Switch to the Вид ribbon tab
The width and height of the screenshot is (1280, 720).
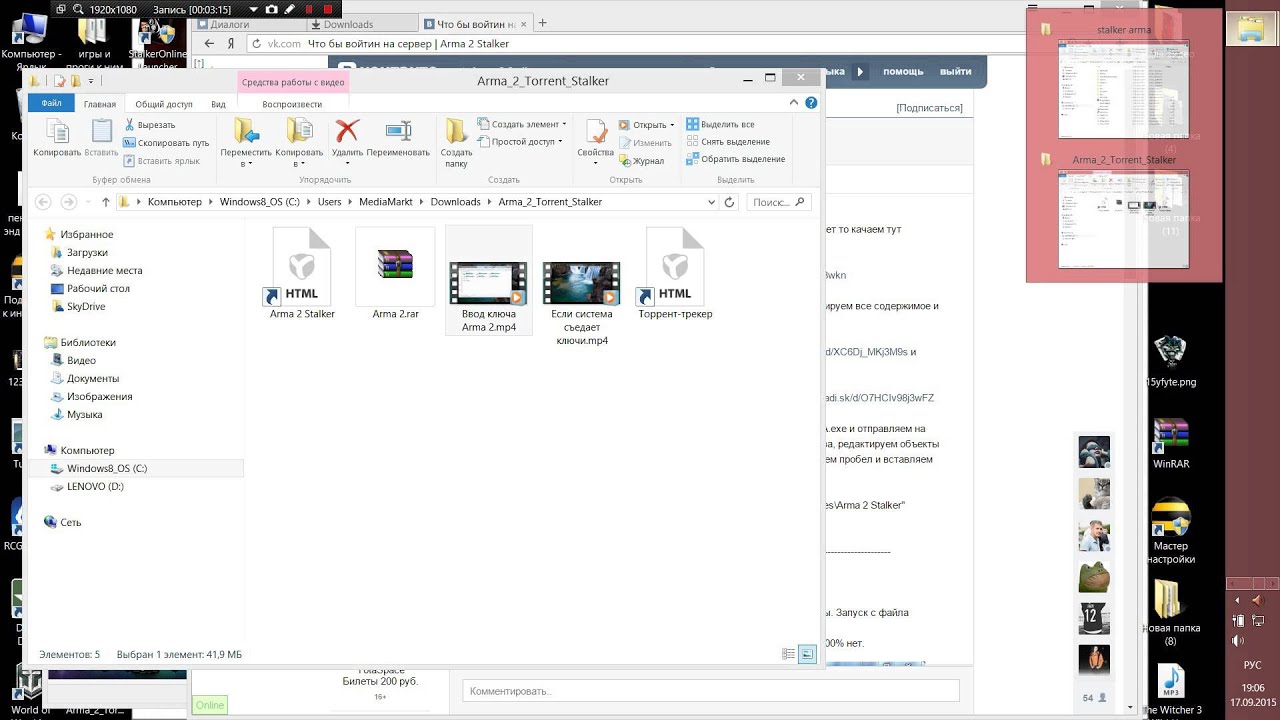218,104
